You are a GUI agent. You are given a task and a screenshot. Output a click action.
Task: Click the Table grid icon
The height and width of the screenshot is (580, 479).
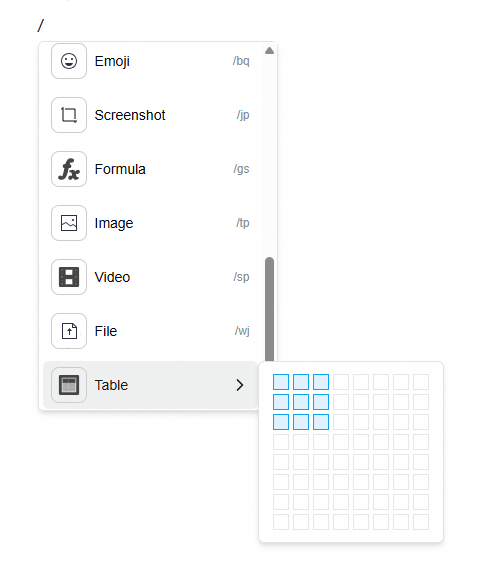point(69,385)
